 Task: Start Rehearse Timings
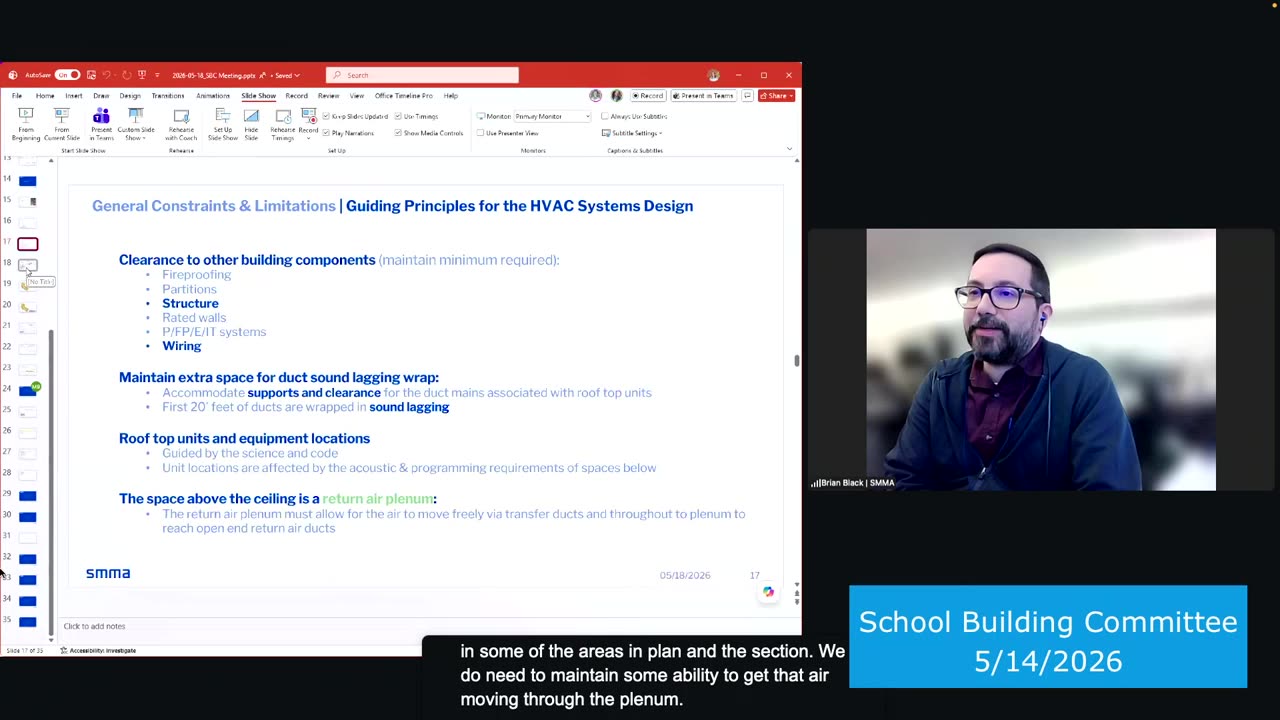(x=283, y=124)
